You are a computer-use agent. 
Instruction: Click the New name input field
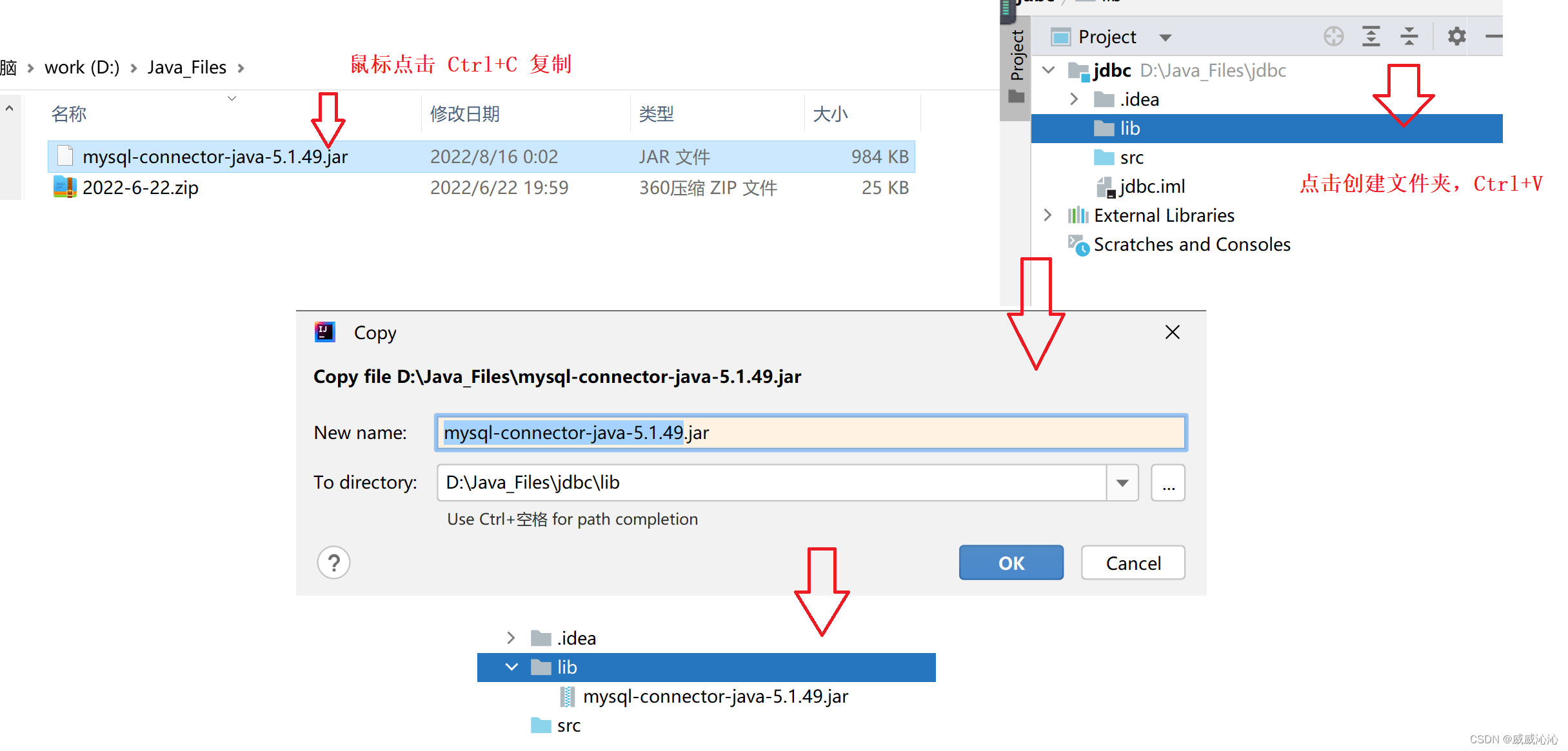pyautogui.click(x=809, y=433)
